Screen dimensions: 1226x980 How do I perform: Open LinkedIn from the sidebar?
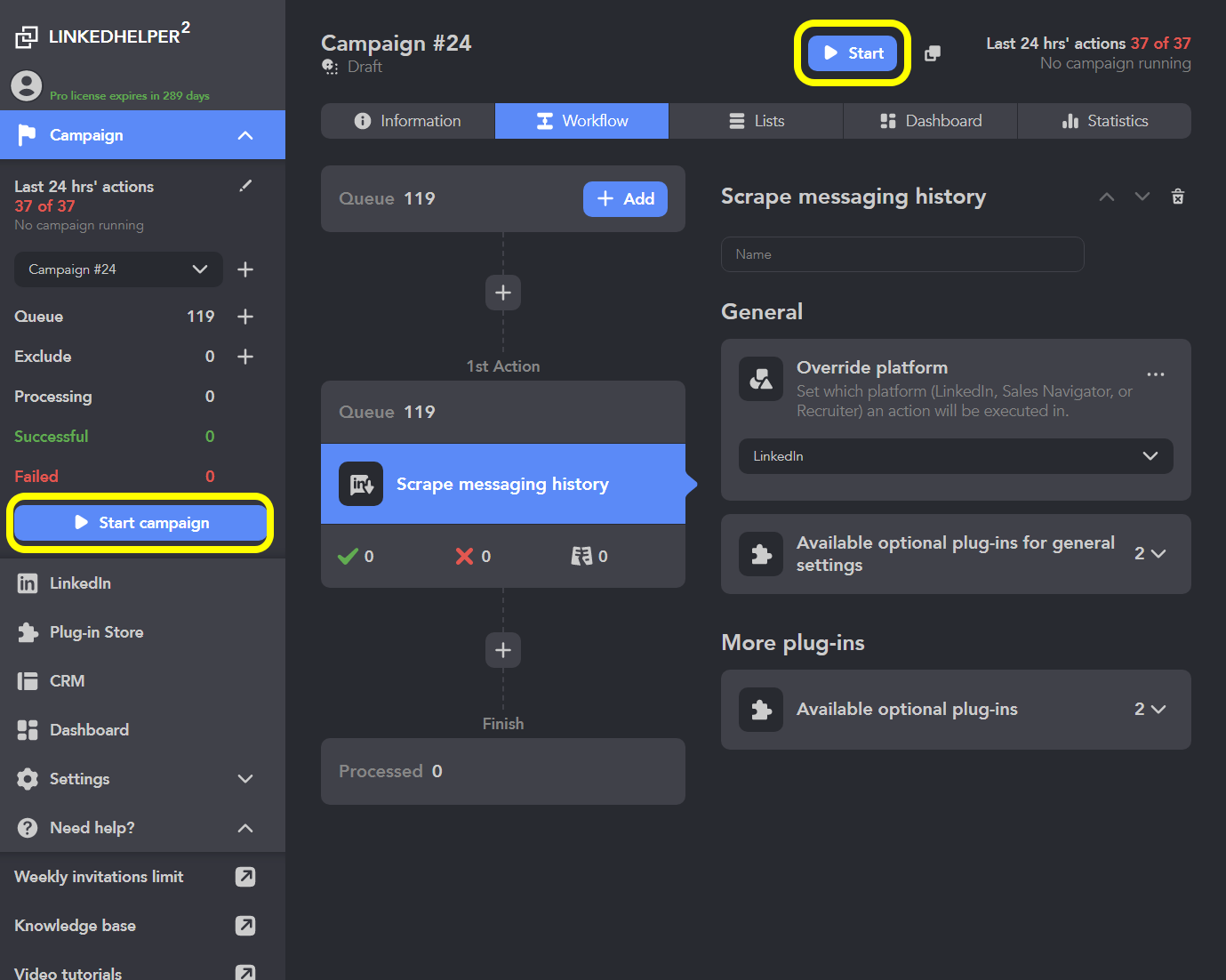(142, 583)
